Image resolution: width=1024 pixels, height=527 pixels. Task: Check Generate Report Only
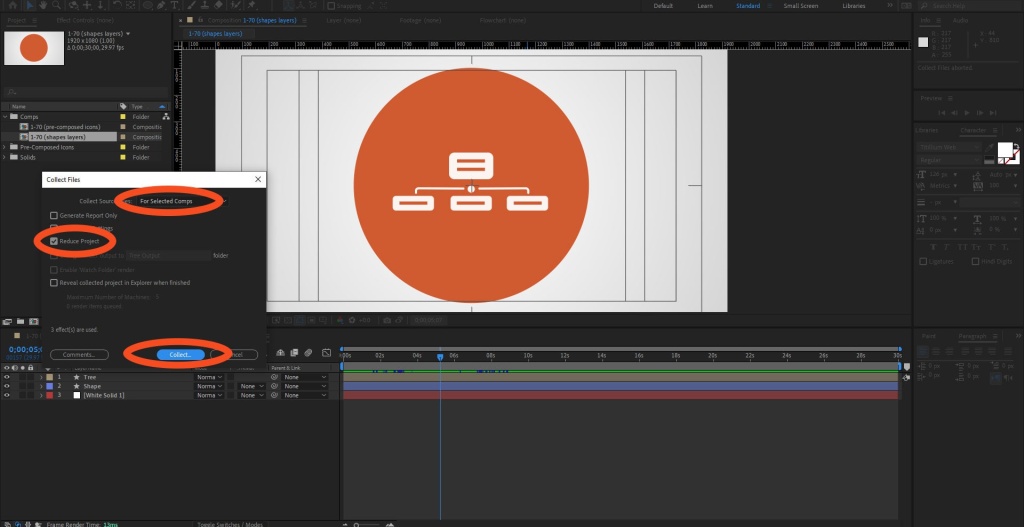pos(54,216)
